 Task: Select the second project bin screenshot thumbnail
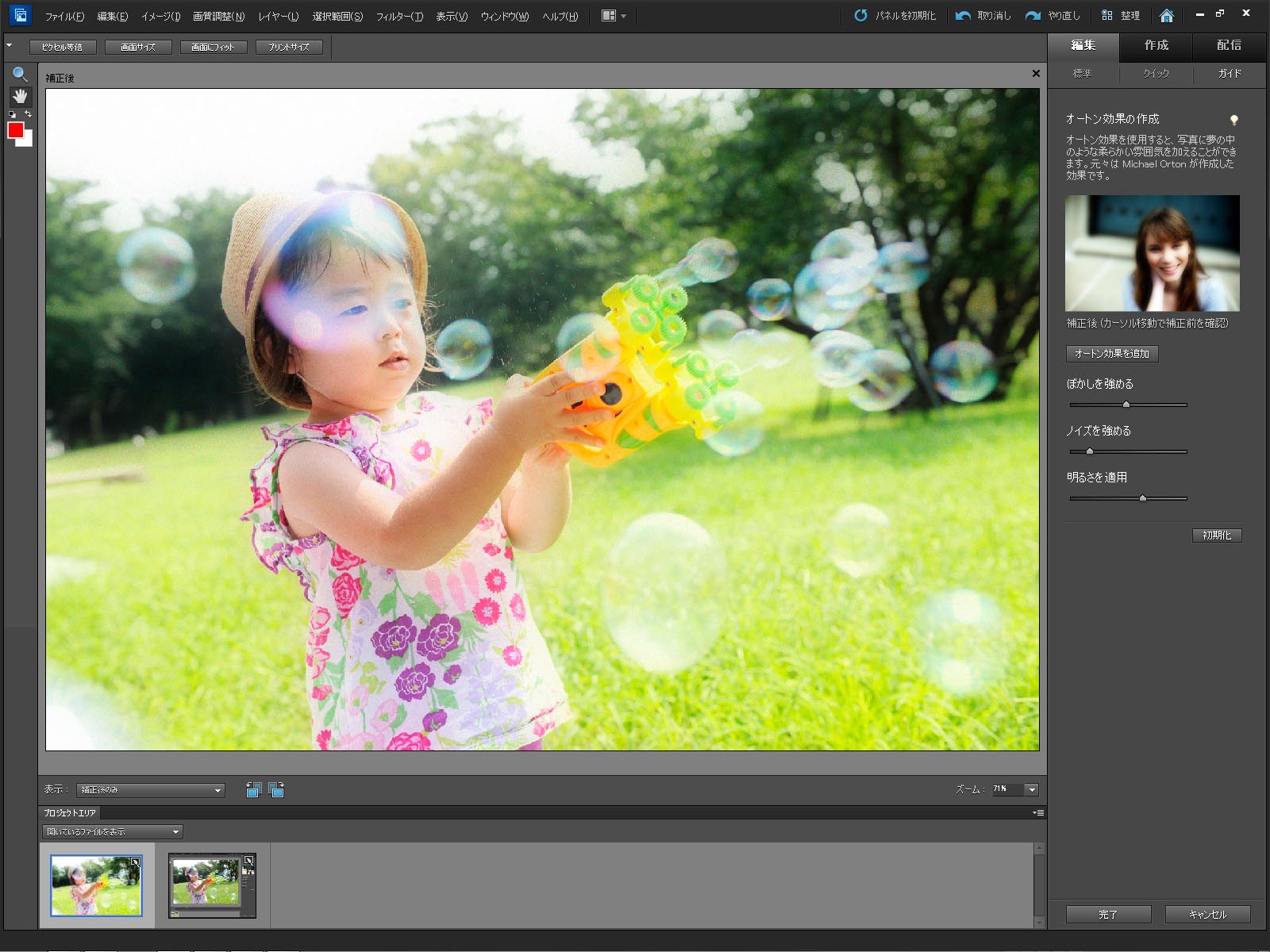point(212,885)
